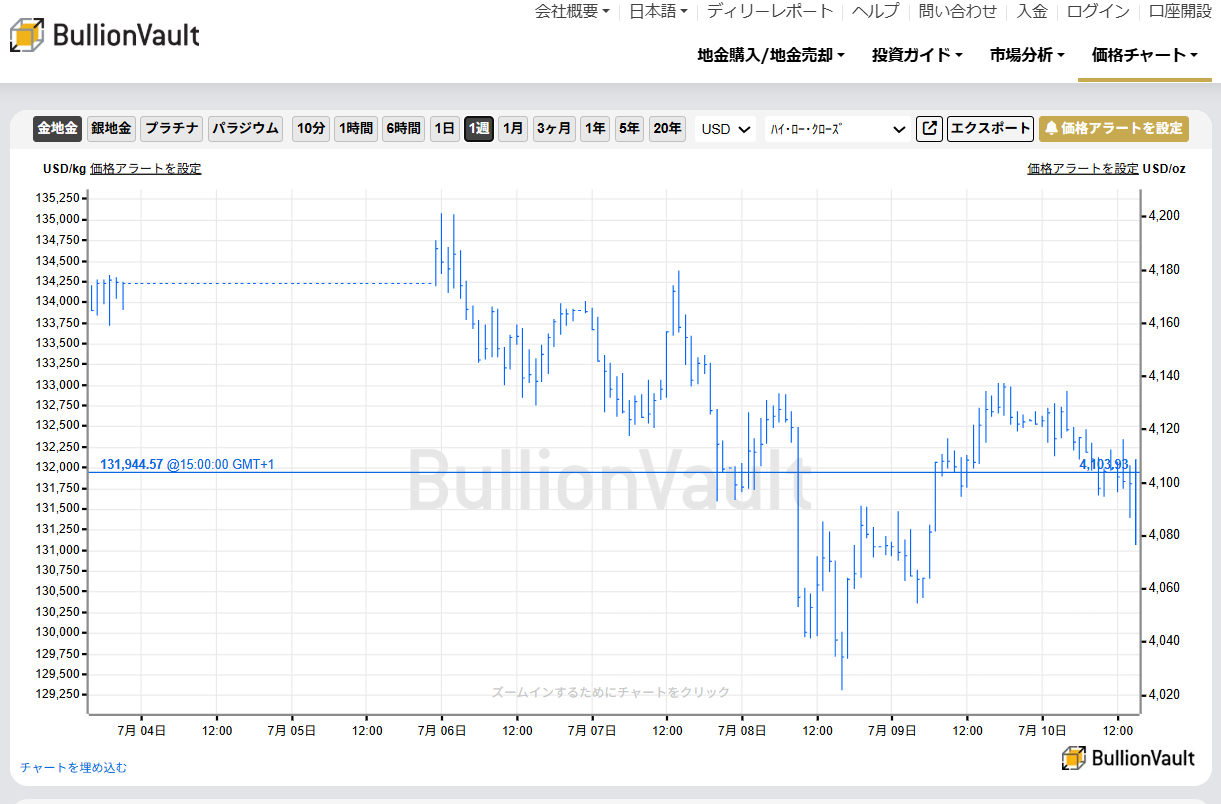Image resolution: width=1221 pixels, height=804 pixels.
Task: Click left 価格アラートを設定 link by USD/kg
Action: click(x=145, y=168)
